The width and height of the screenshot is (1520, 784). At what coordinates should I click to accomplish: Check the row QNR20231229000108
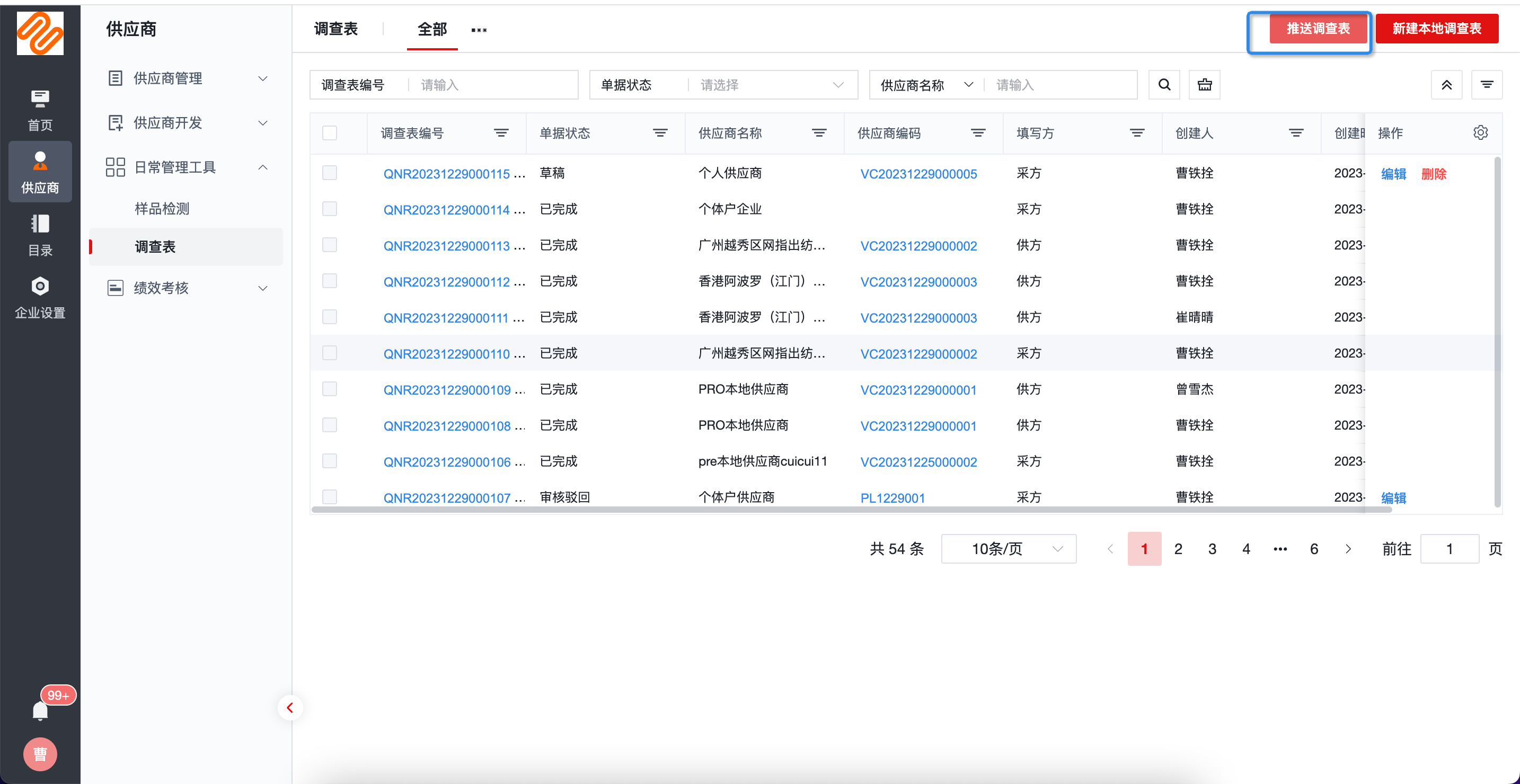click(329, 424)
